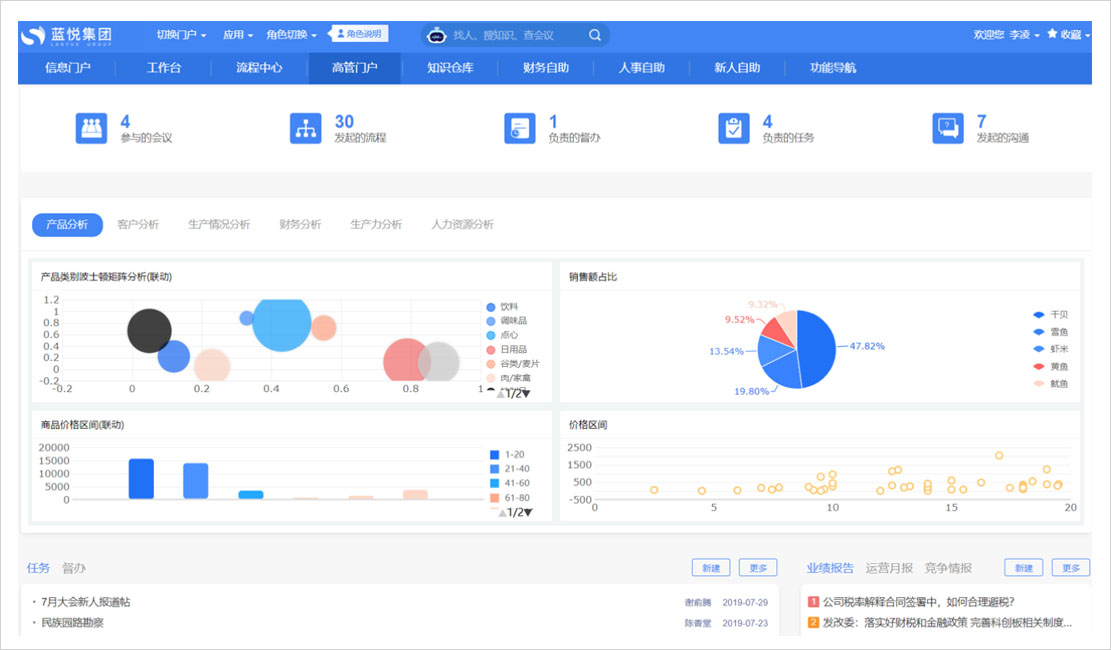Open the 7月大会新人报道帖 task link
This screenshot has height=650, width=1111.
[x=86, y=602]
